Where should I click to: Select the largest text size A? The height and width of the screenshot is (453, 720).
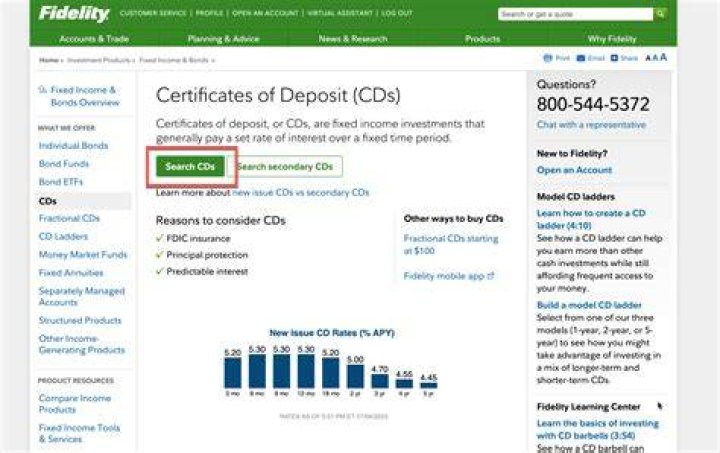tap(664, 57)
